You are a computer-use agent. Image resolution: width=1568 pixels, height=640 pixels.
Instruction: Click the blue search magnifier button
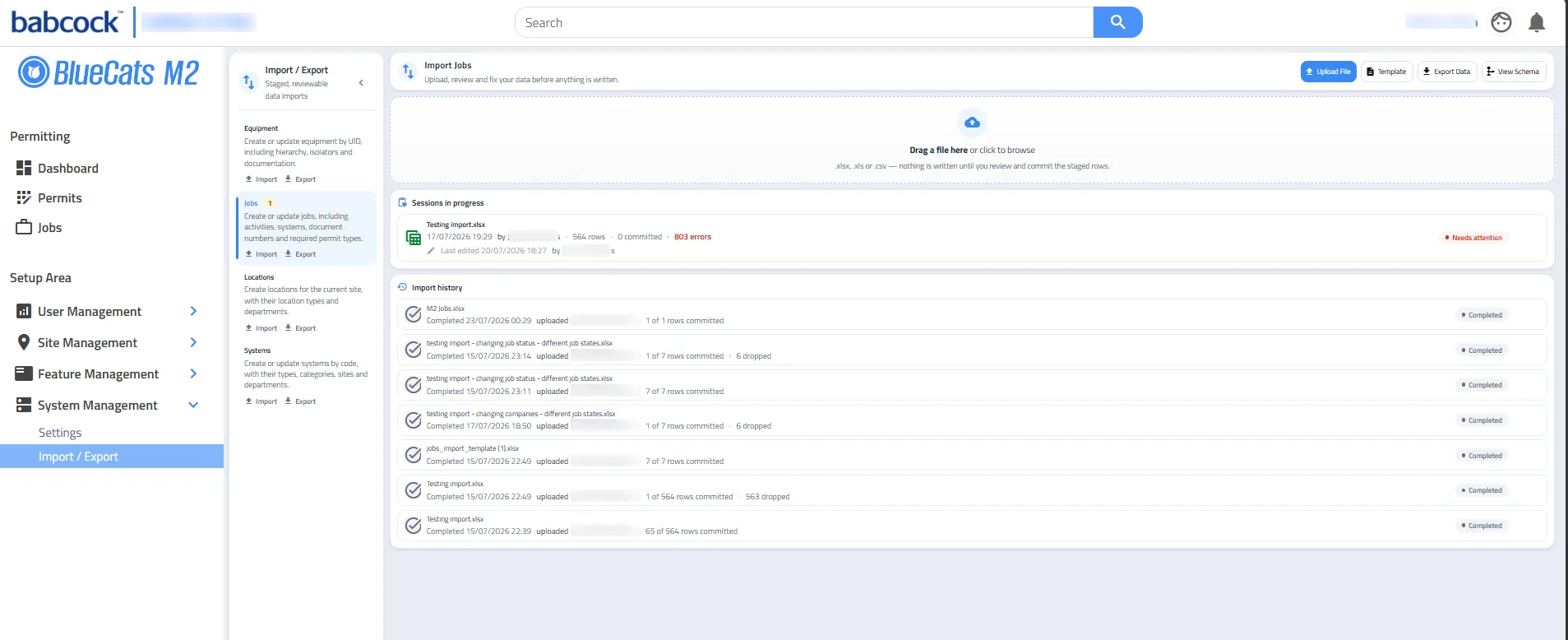pyautogui.click(x=1117, y=22)
